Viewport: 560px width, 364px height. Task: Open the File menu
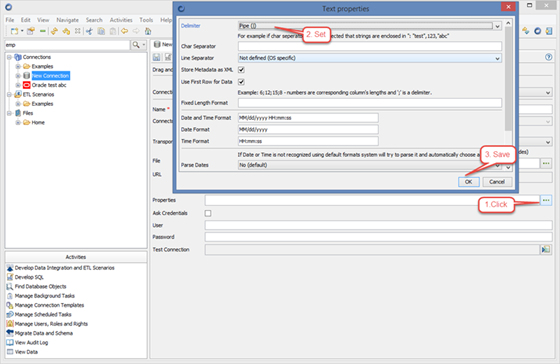(10, 20)
